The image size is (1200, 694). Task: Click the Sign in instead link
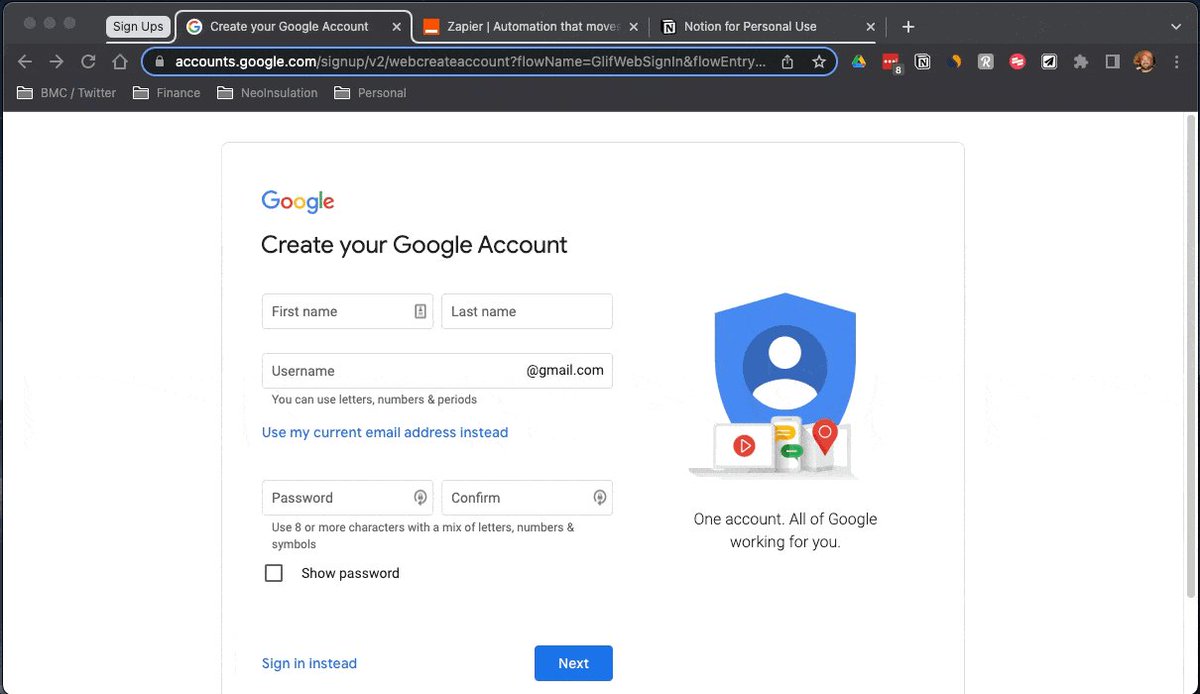point(309,663)
